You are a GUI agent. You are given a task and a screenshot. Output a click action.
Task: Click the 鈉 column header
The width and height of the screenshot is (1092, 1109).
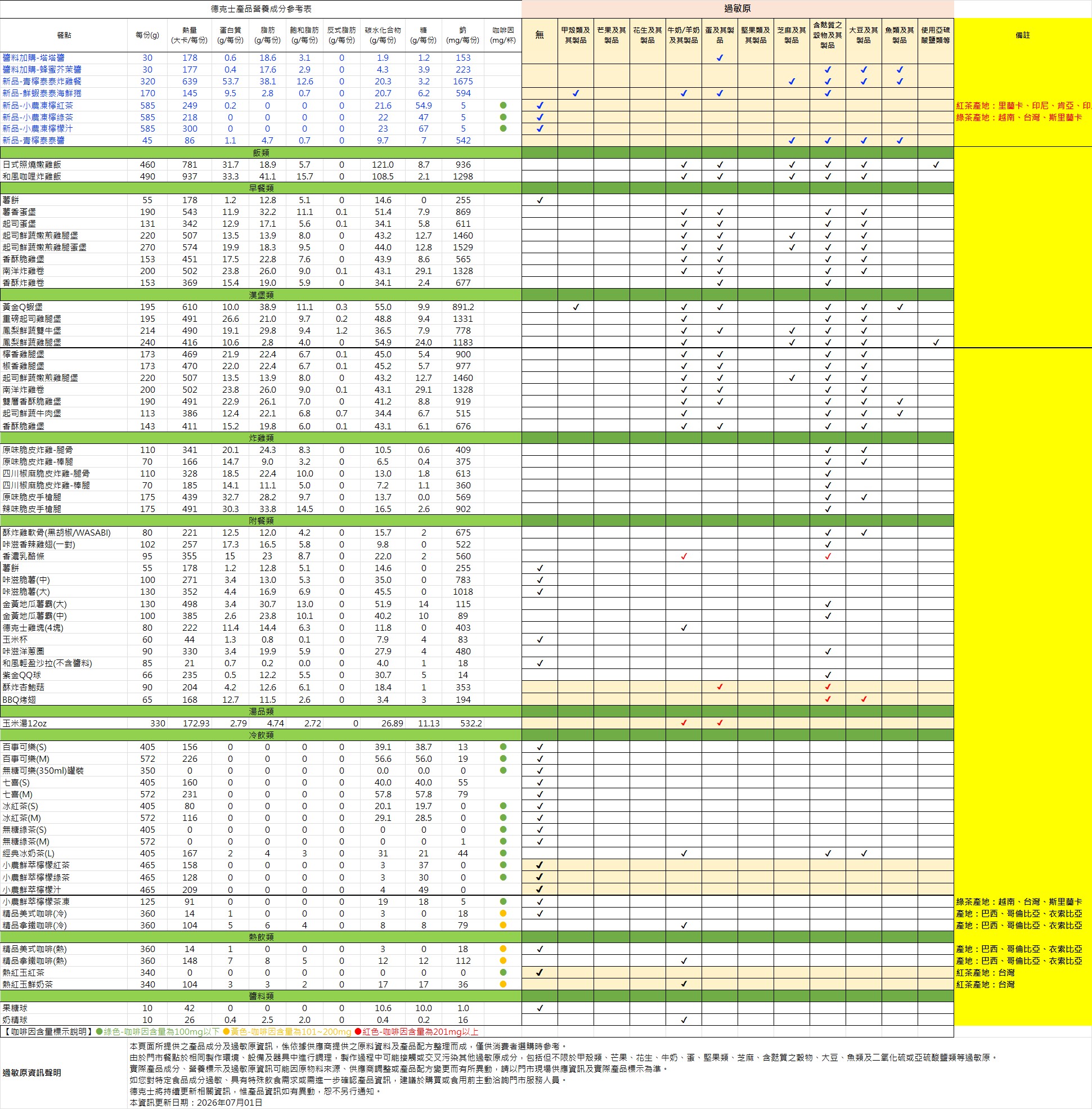[463, 35]
